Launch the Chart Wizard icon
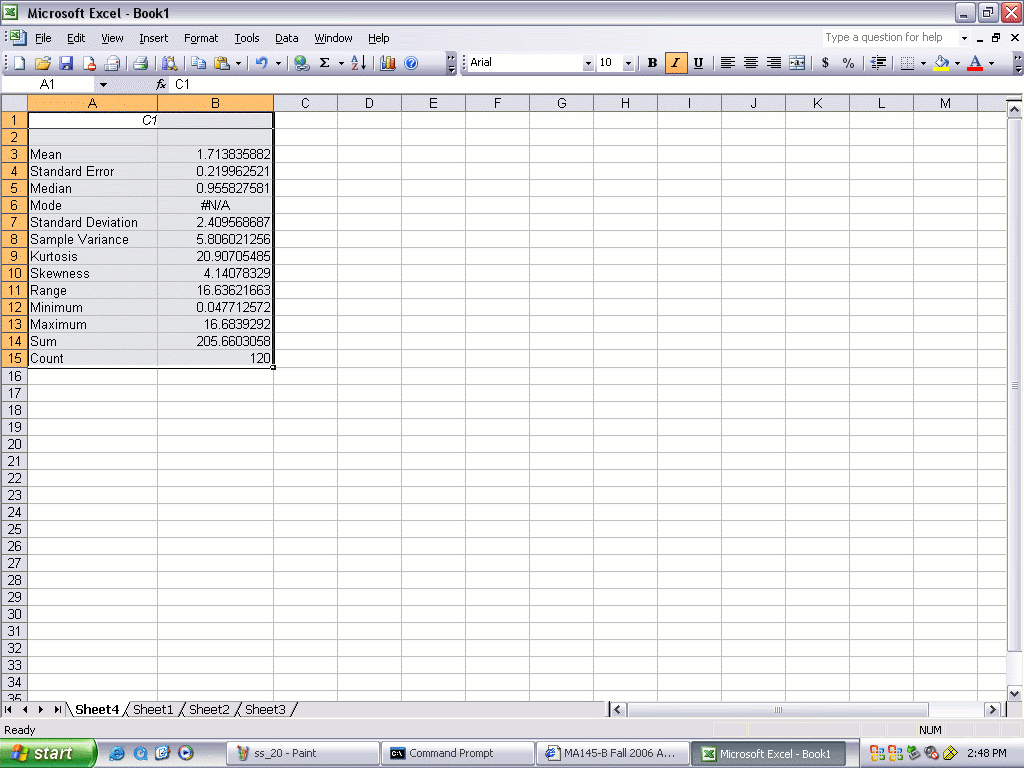Image resolution: width=1024 pixels, height=768 pixels. (x=387, y=63)
